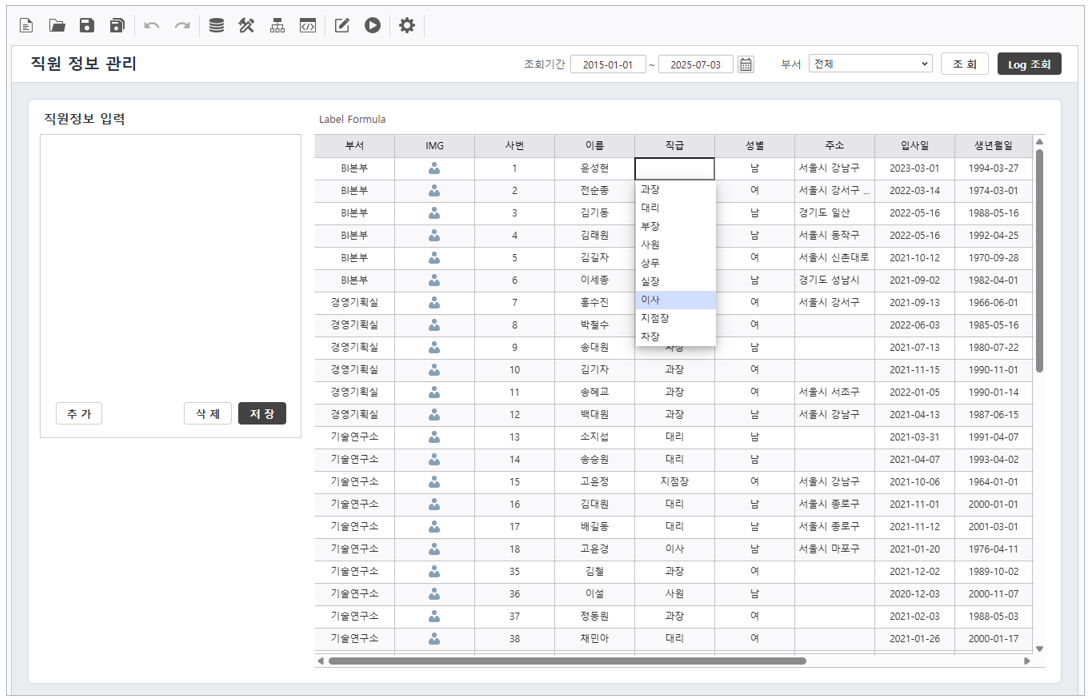Open file with the folder icon

pyautogui.click(x=57, y=26)
